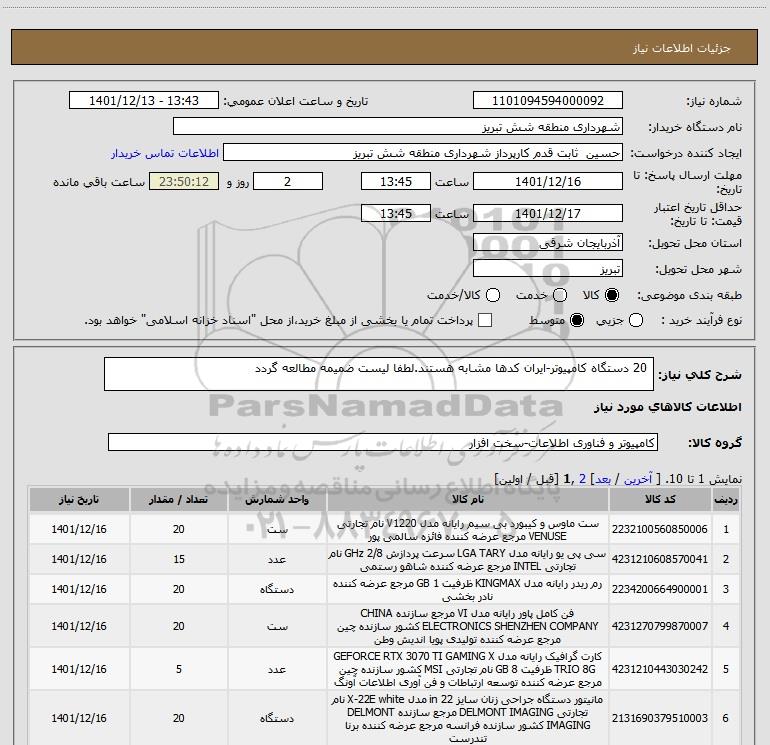
Task: Click the تعداد / مقدار column header
Action: click(179, 499)
